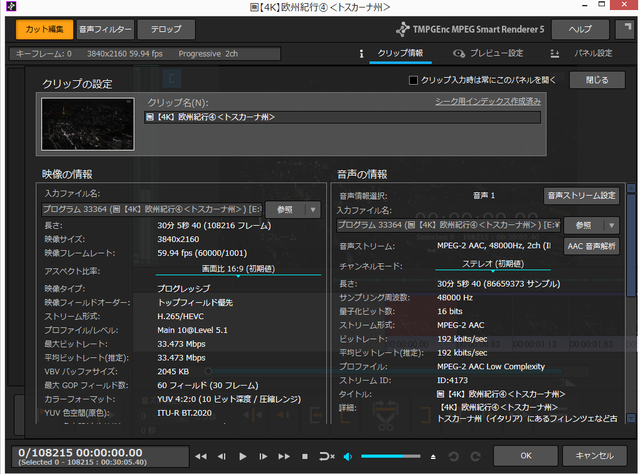Switch to the カット編集 tab
Screen dimensions: 640x474
point(44,29)
